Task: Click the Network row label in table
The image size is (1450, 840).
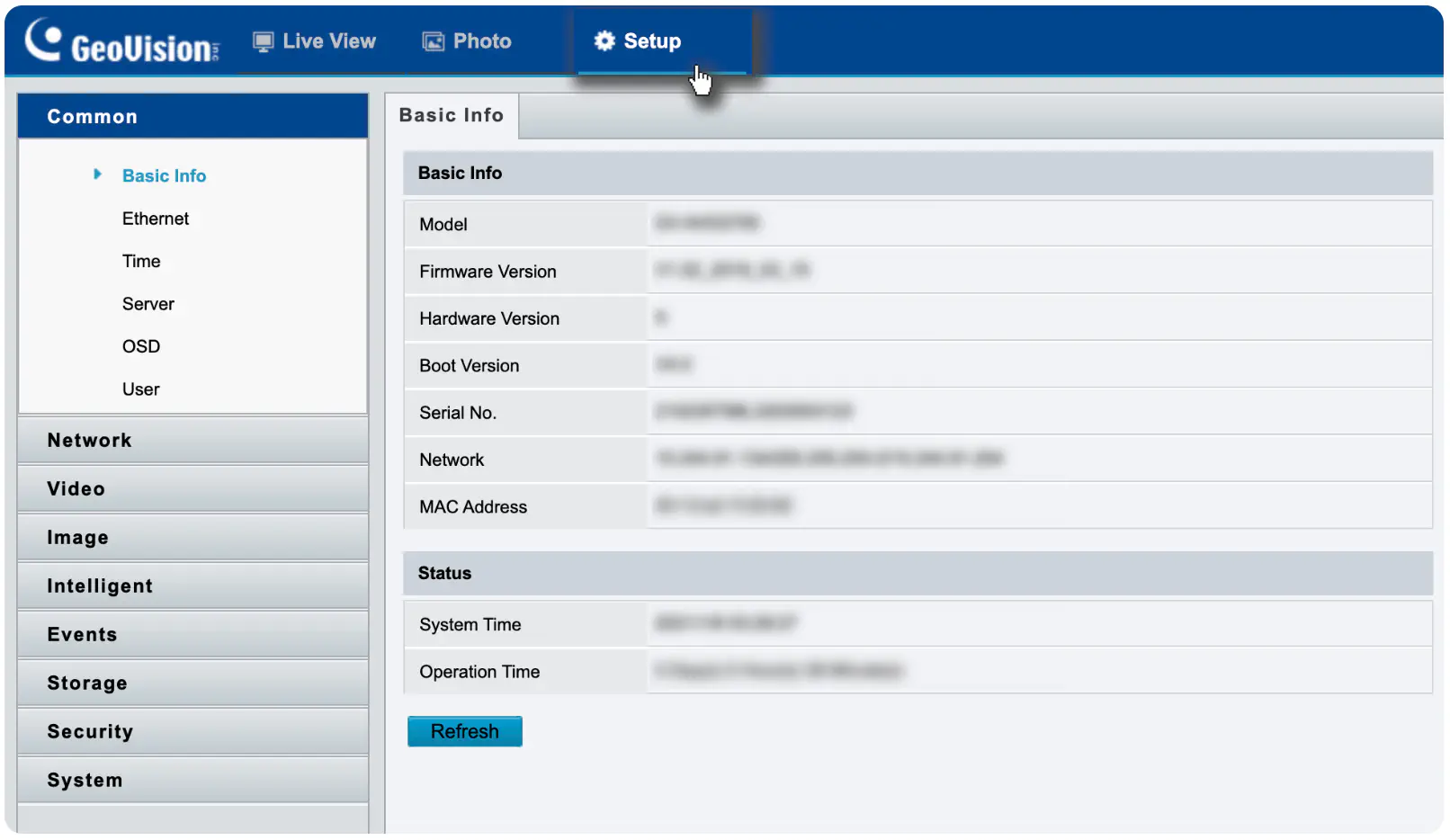Action: click(x=452, y=460)
